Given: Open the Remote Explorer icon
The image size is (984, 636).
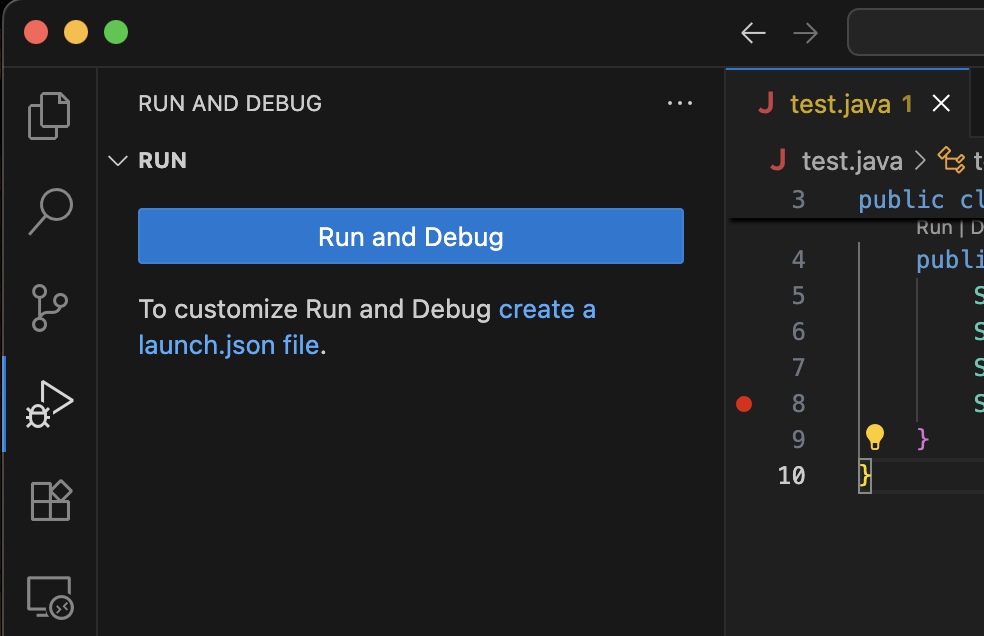Looking at the screenshot, I should click(49, 597).
